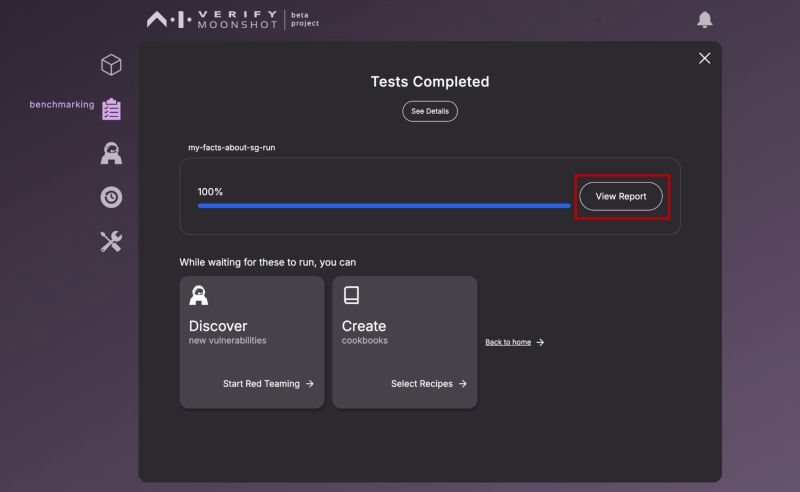Click the Discover card title

[218, 326]
